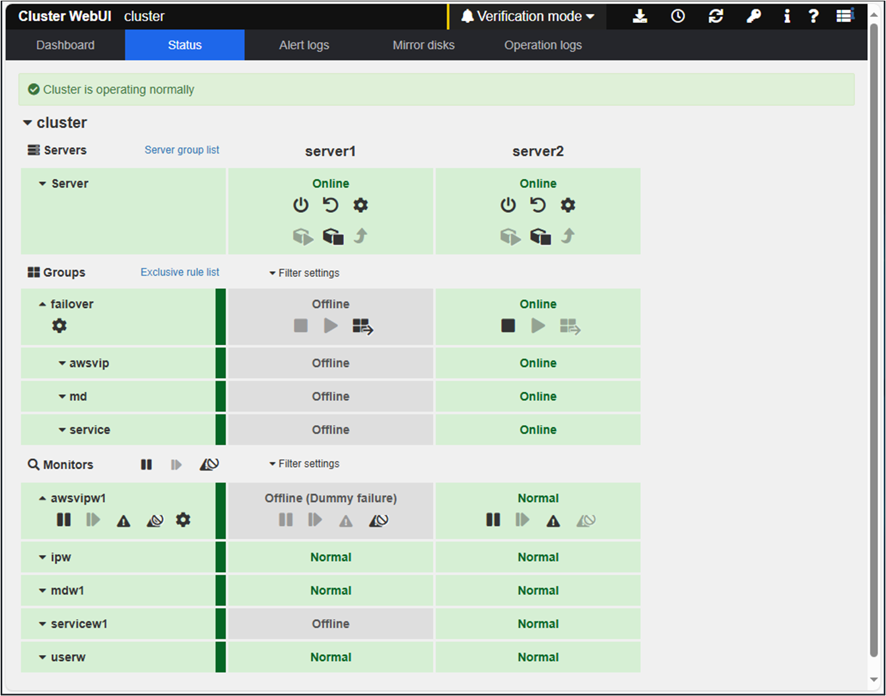Click the move group icon for failover on server1
Image resolution: width=886 pixels, height=696 pixels.
(363, 326)
